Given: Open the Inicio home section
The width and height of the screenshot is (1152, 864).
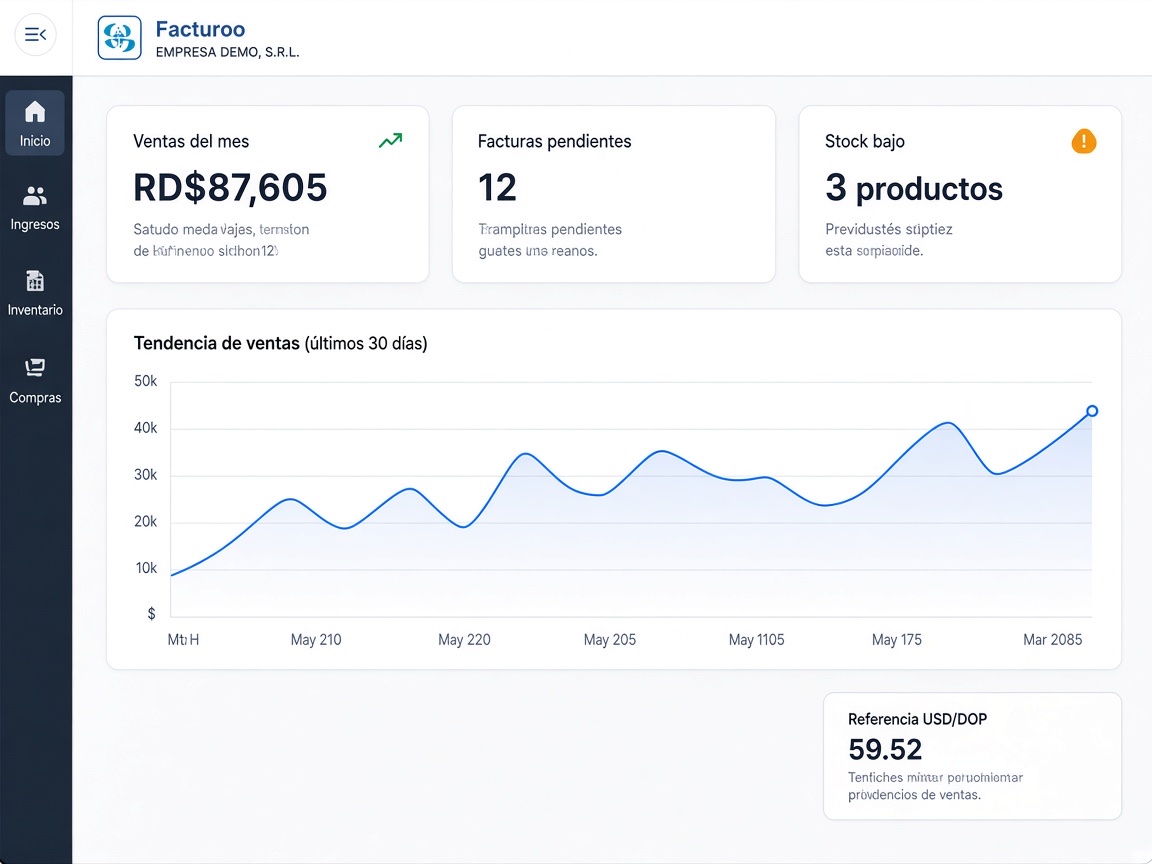Looking at the screenshot, I should (x=35, y=123).
